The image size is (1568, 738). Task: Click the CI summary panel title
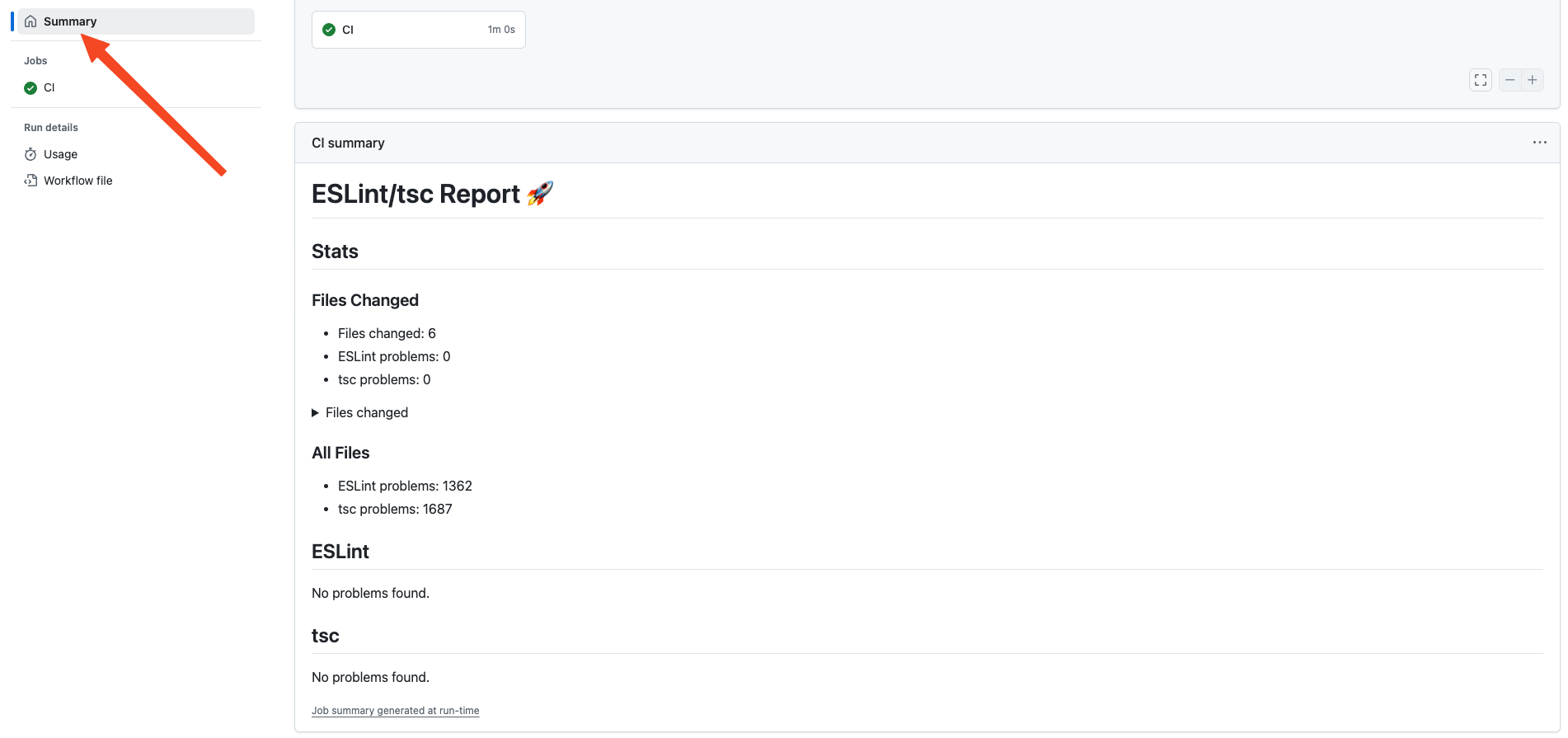click(x=348, y=143)
